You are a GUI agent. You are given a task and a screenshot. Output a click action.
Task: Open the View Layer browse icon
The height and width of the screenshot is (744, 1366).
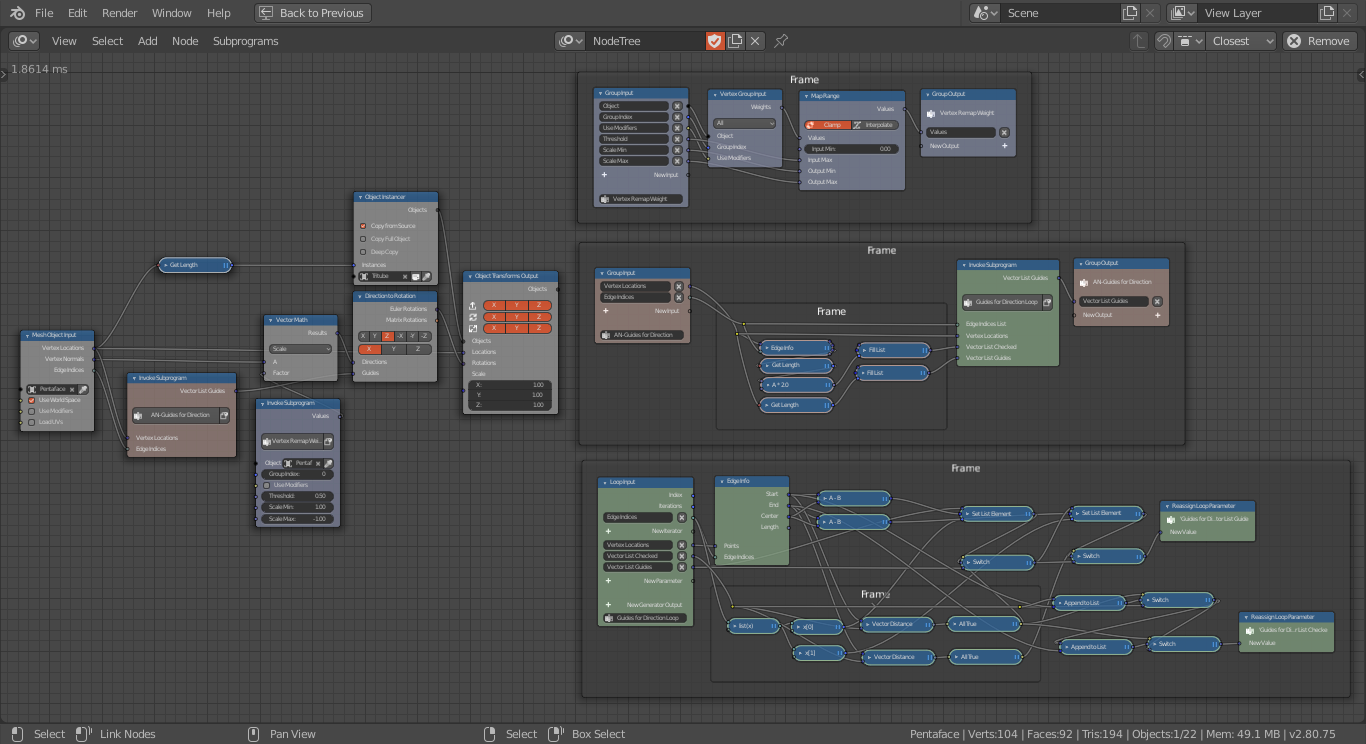1183,13
